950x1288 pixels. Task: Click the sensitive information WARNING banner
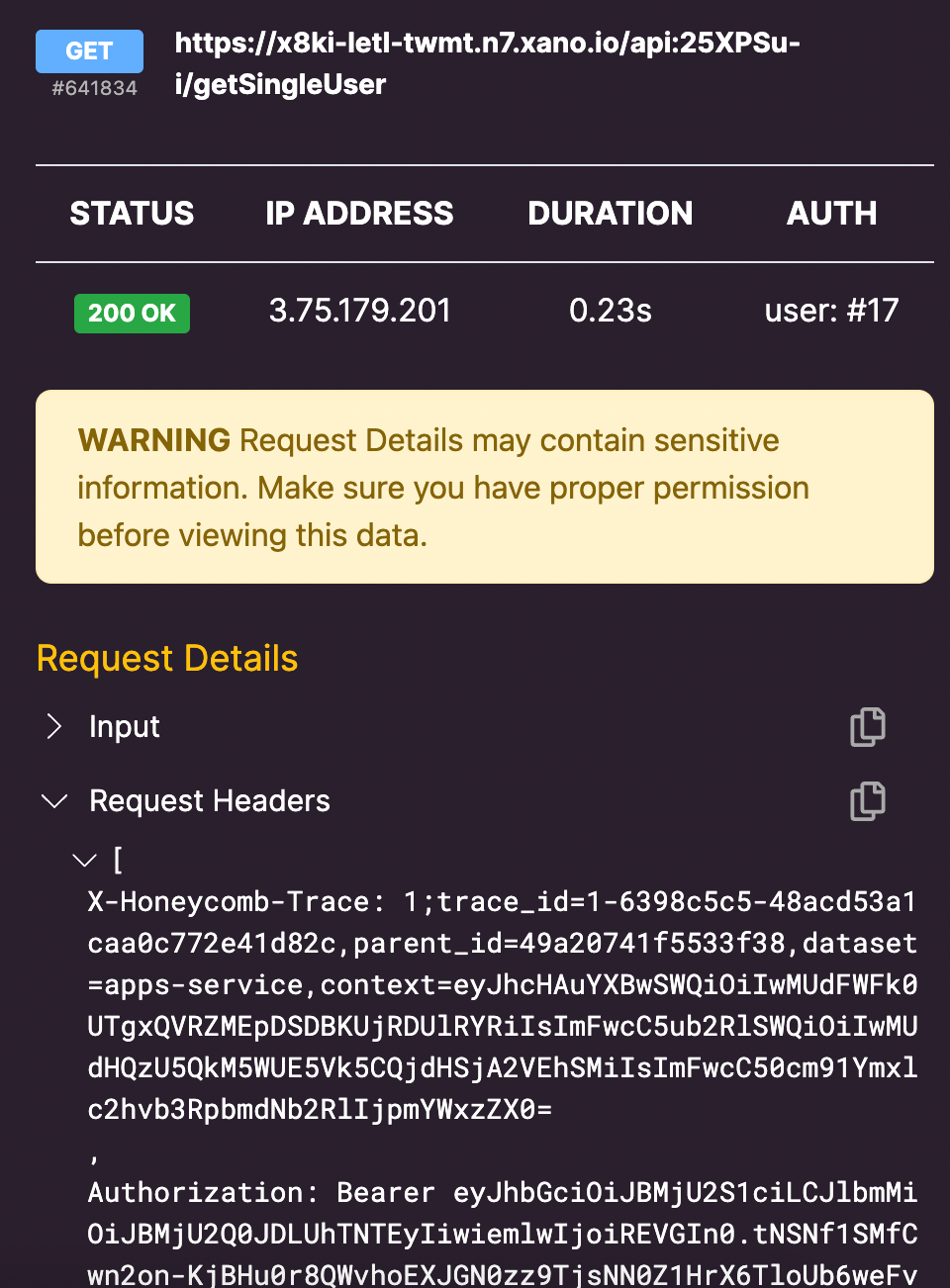(x=485, y=487)
